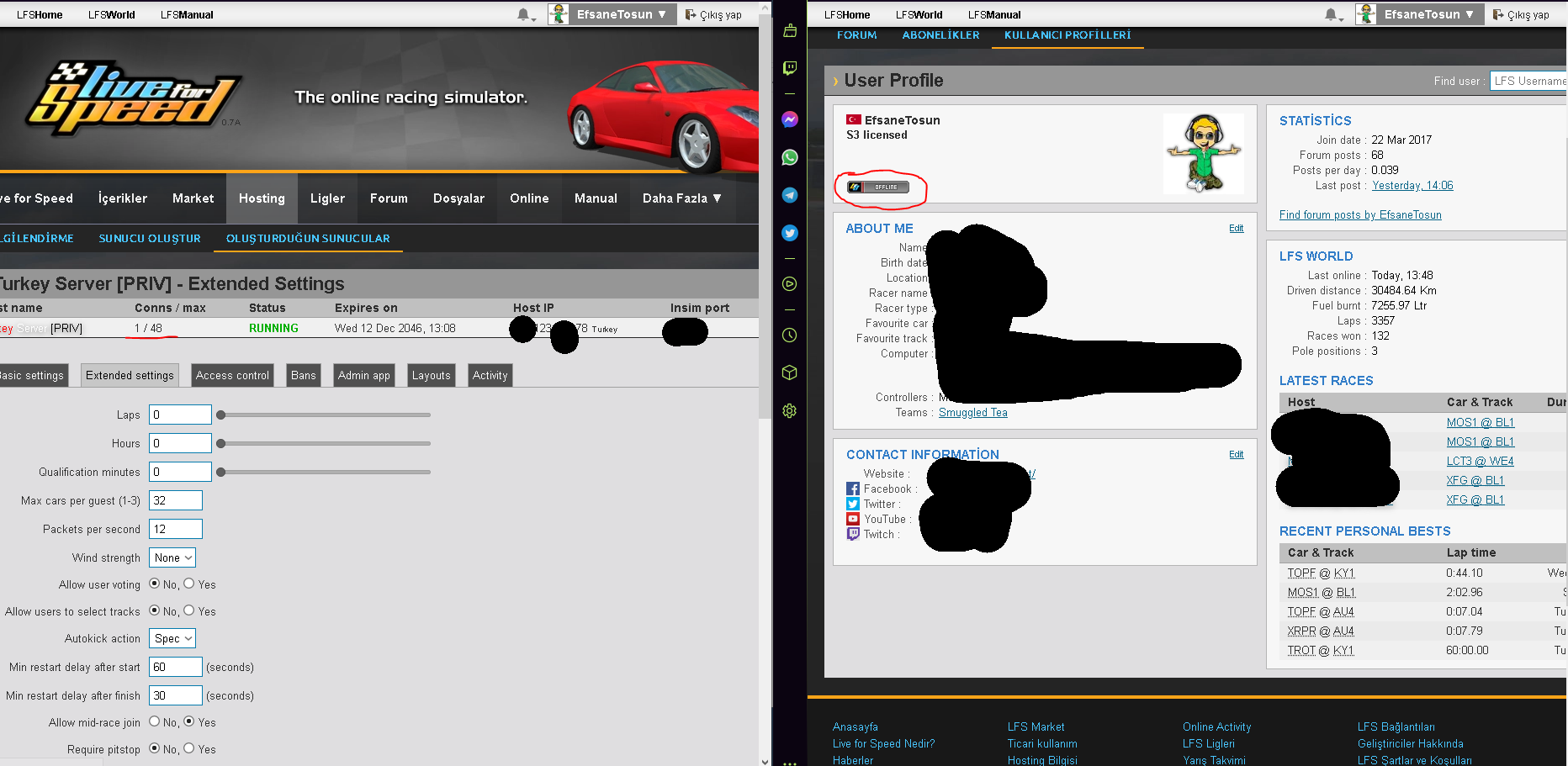This screenshot has height=766, width=1568.
Task: Open WhatsApp from the browser sidebar
Action: click(790, 157)
